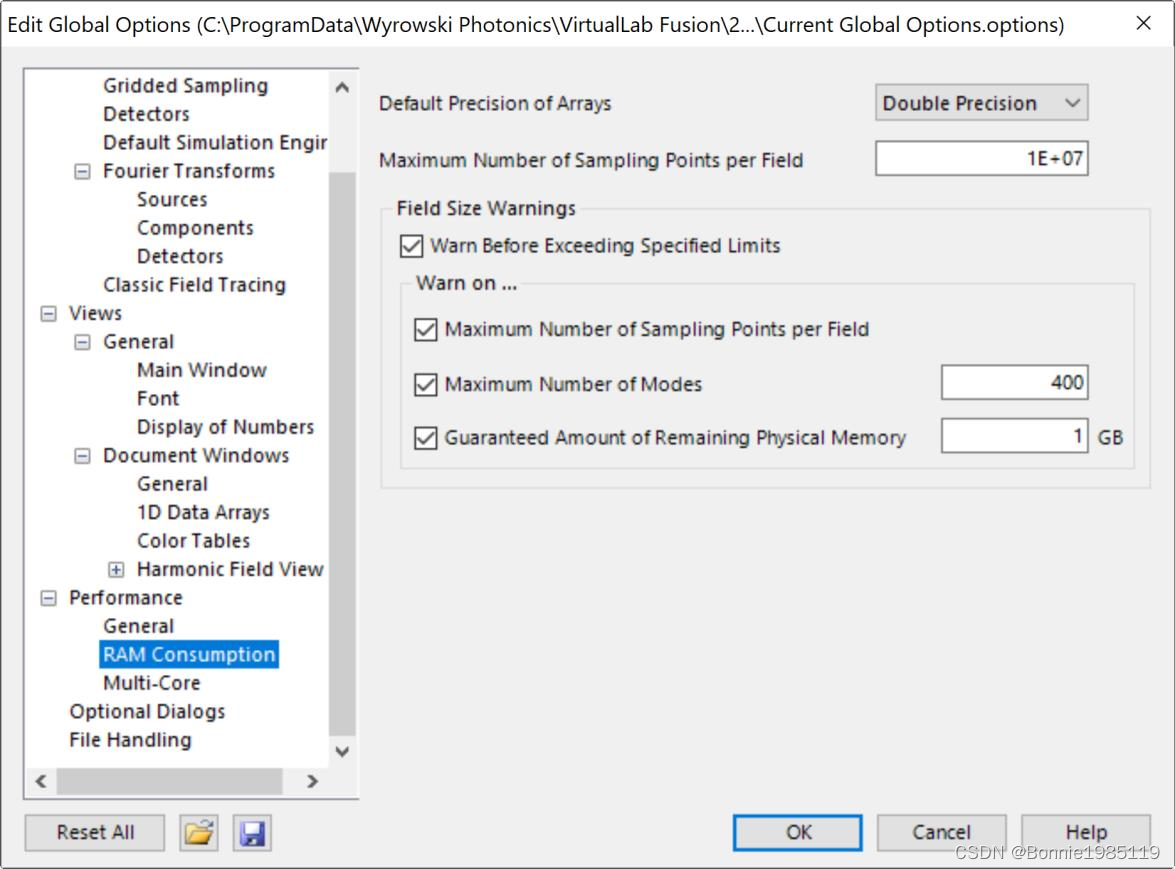Collapse the Fourier Transforms branch

tap(81, 171)
